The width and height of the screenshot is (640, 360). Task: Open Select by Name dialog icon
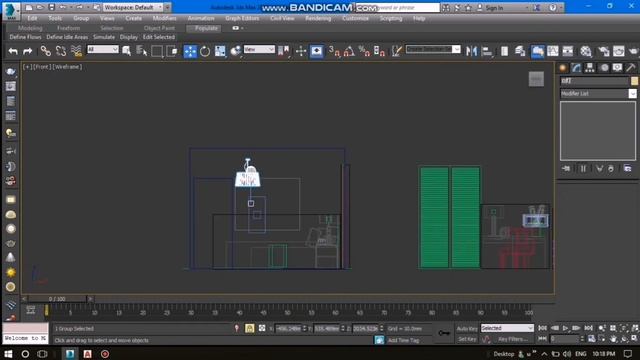[142, 51]
